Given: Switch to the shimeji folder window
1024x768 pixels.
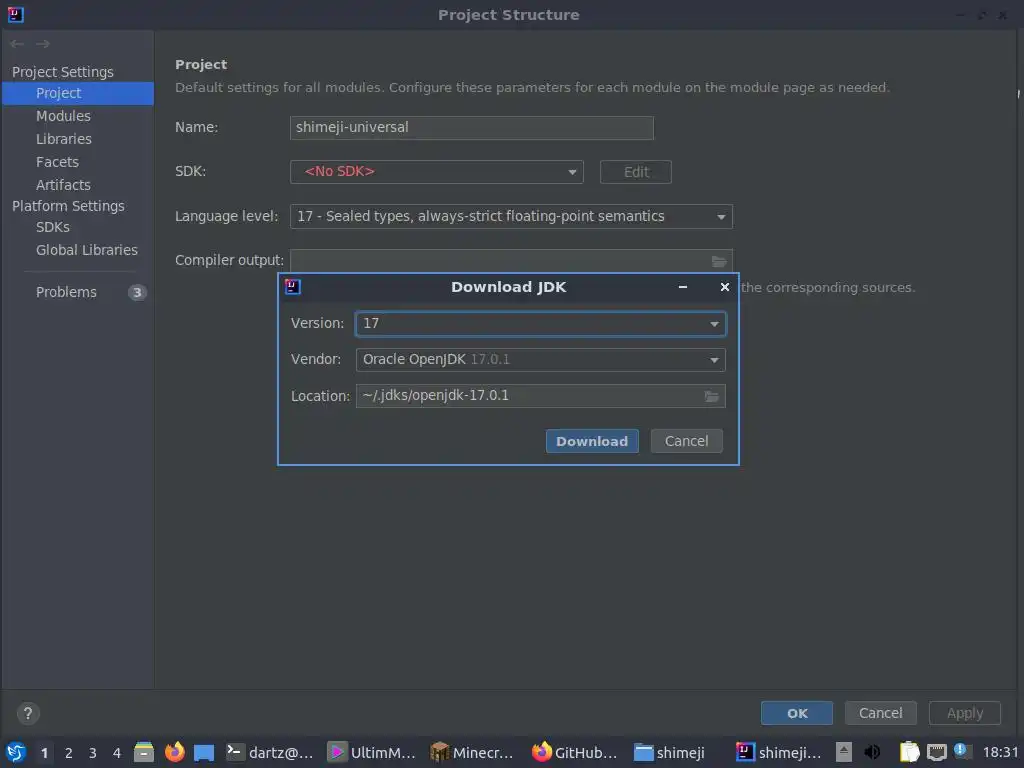Looking at the screenshot, I should (x=669, y=752).
